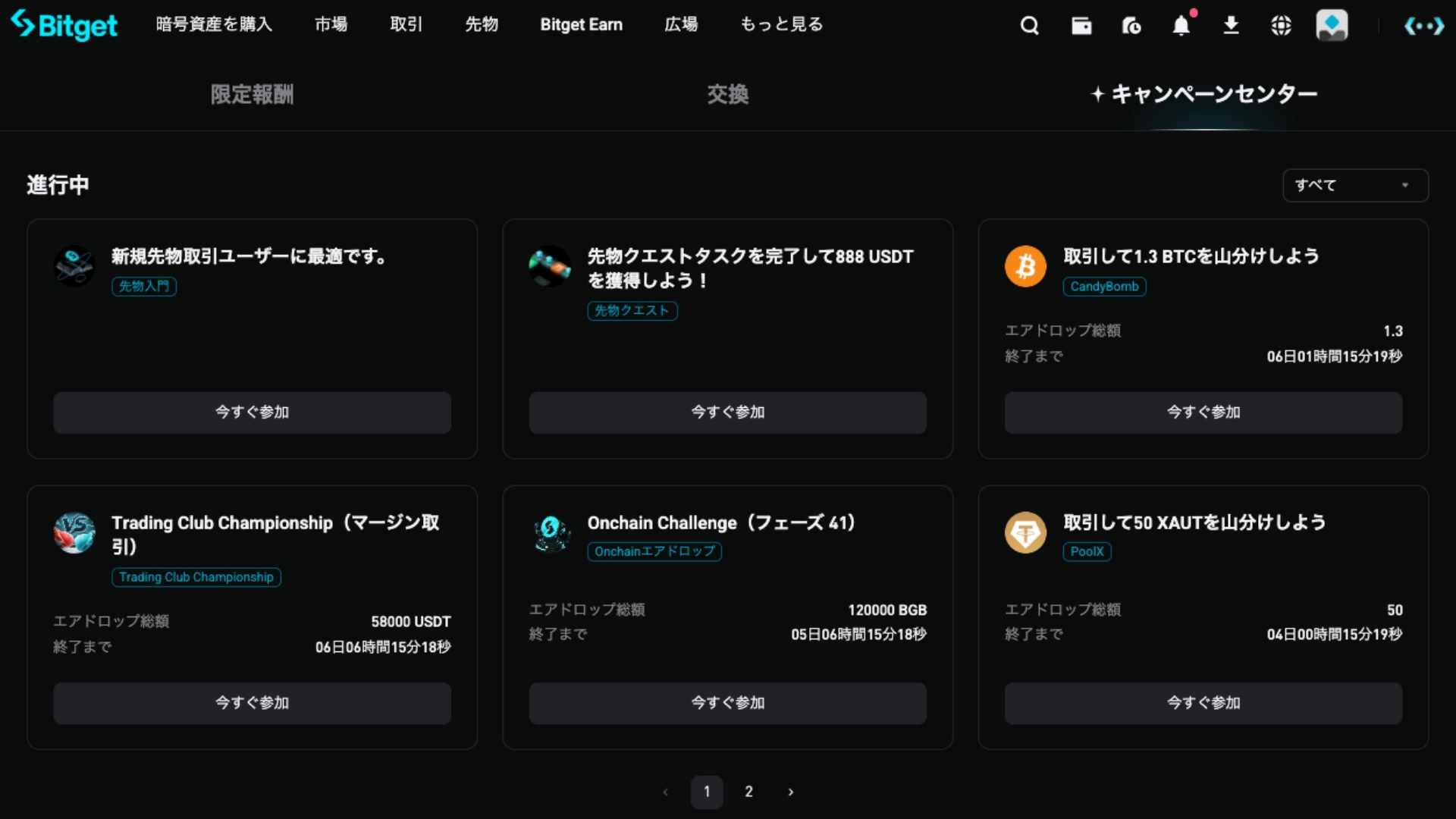The image size is (1456, 819).
Task: Click 今すぐ参加 on the Trading Club Championship card
Action: click(x=252, y=703)
